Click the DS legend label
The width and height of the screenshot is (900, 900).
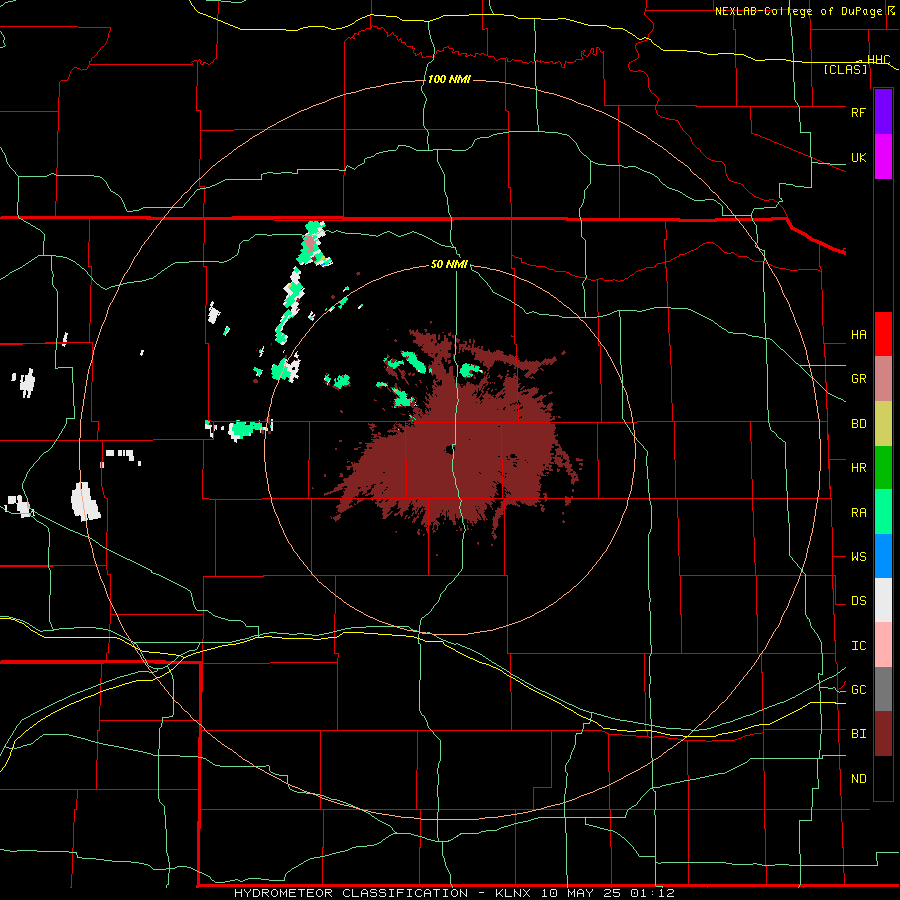[x=858, y=601]
